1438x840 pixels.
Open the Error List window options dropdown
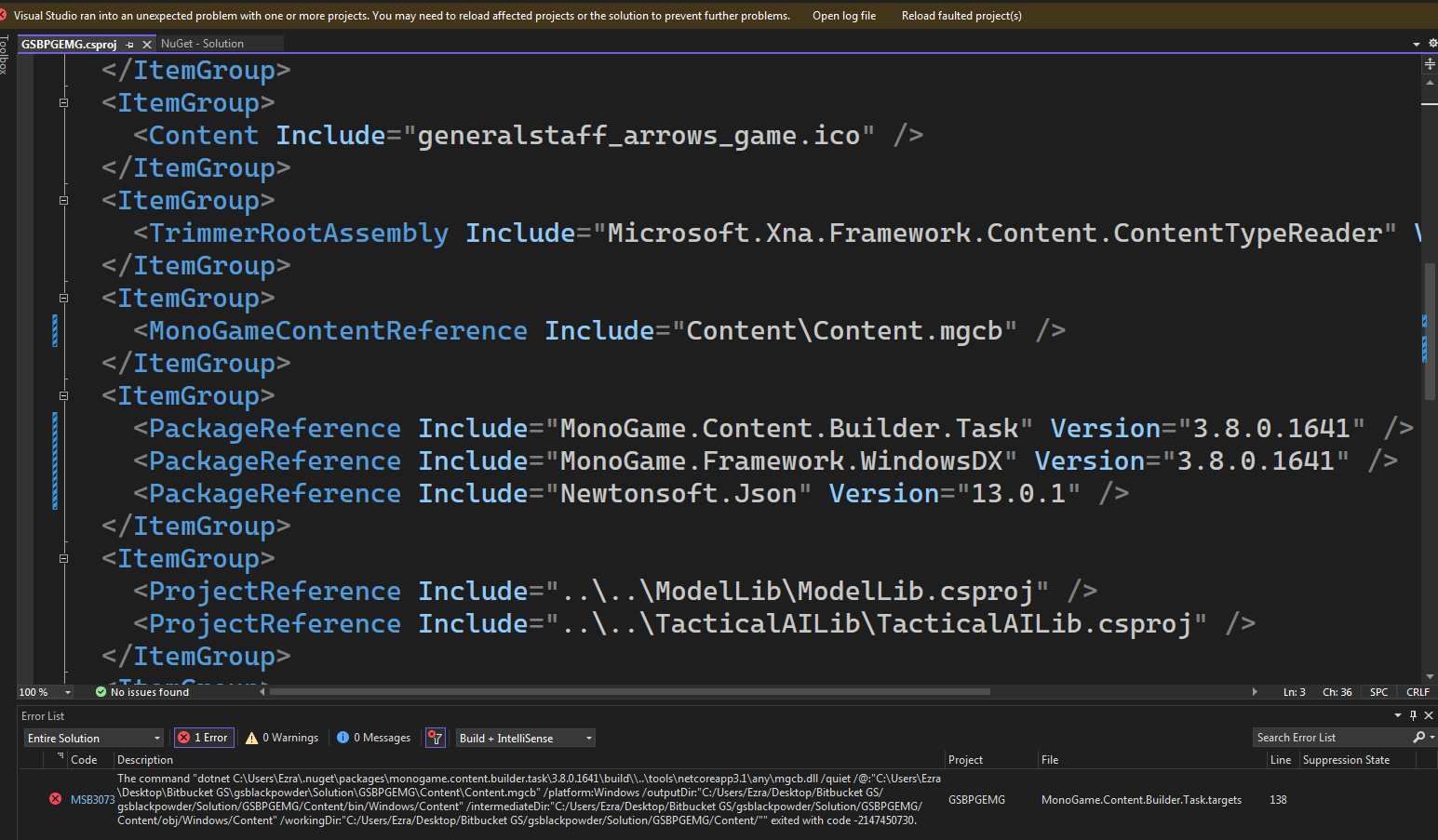click(1397, 715)
